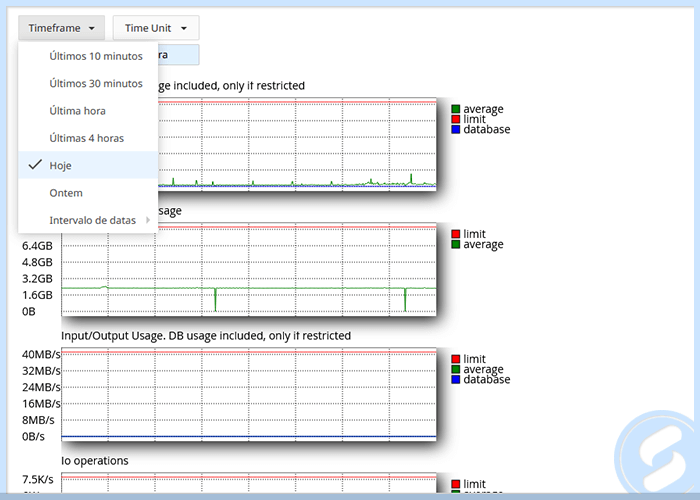Select Últimos 30 minutos timeframe
The height and width of the screenshot is (500, 700).
pyautogui.click(x=88, y=83)
